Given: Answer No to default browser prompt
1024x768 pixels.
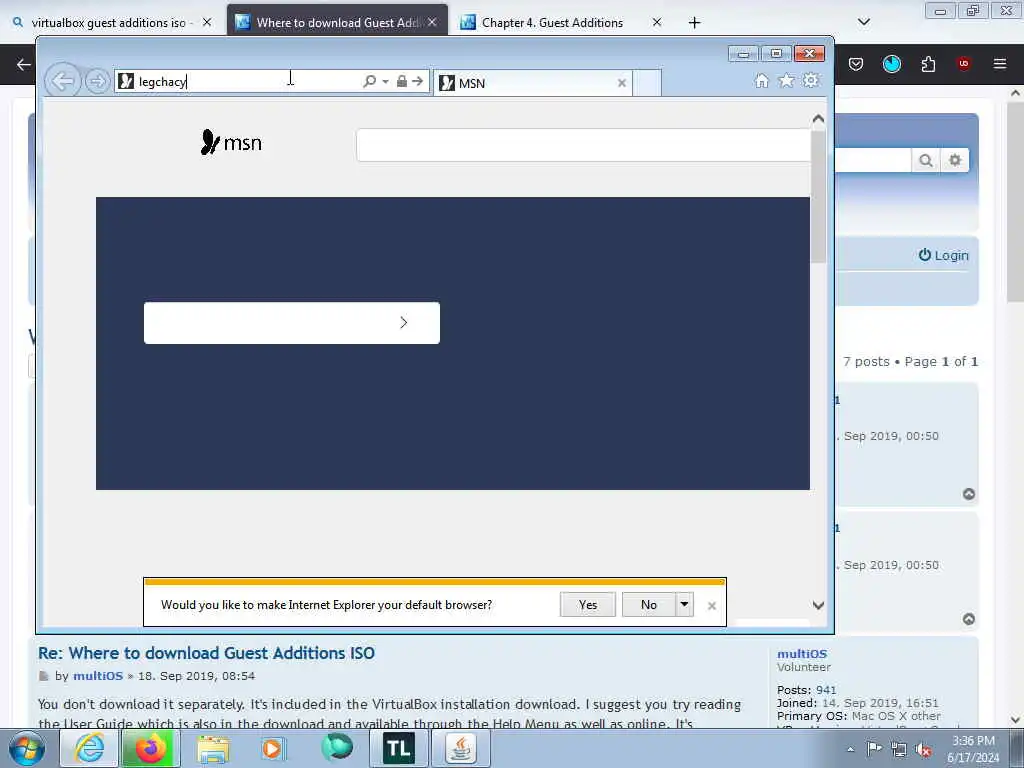Looking at the screenshot, I should 648,605.
